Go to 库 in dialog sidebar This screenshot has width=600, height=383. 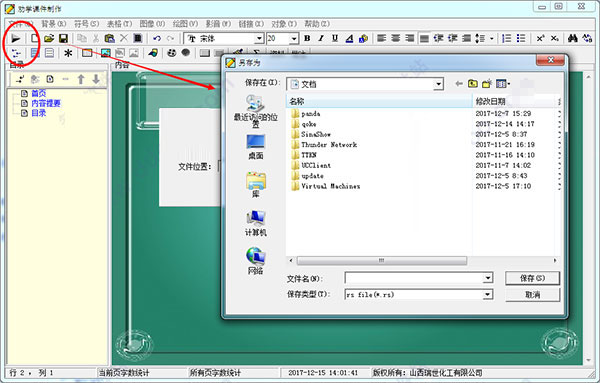[x=256, y=185]
